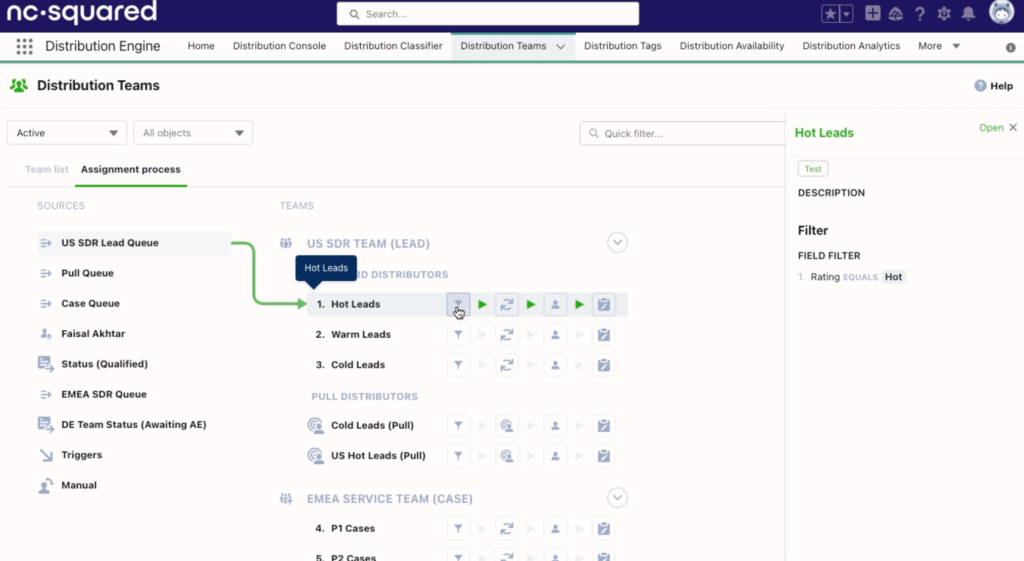Open the notifications bell icon
The image size is (1024, 561).
coord(968,14)
